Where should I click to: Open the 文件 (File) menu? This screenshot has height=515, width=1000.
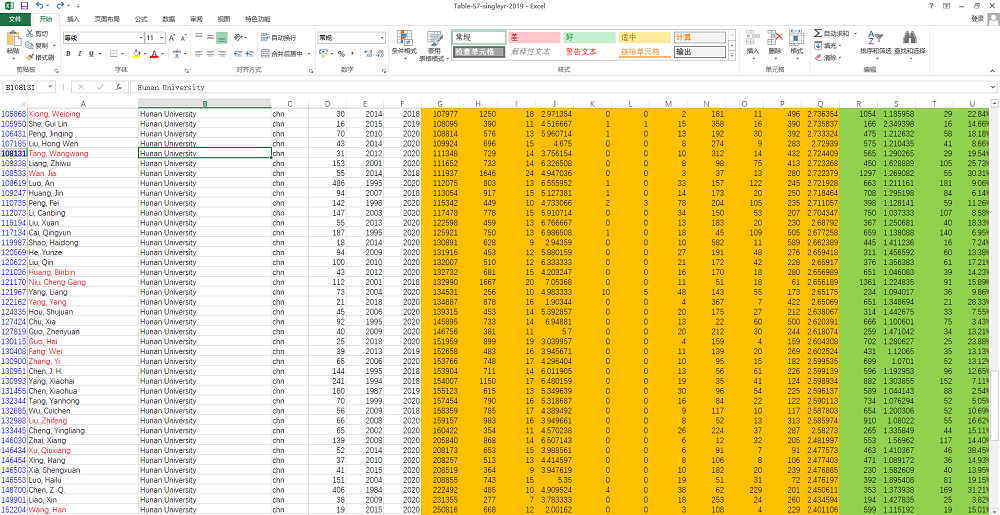tap(14, 19)
